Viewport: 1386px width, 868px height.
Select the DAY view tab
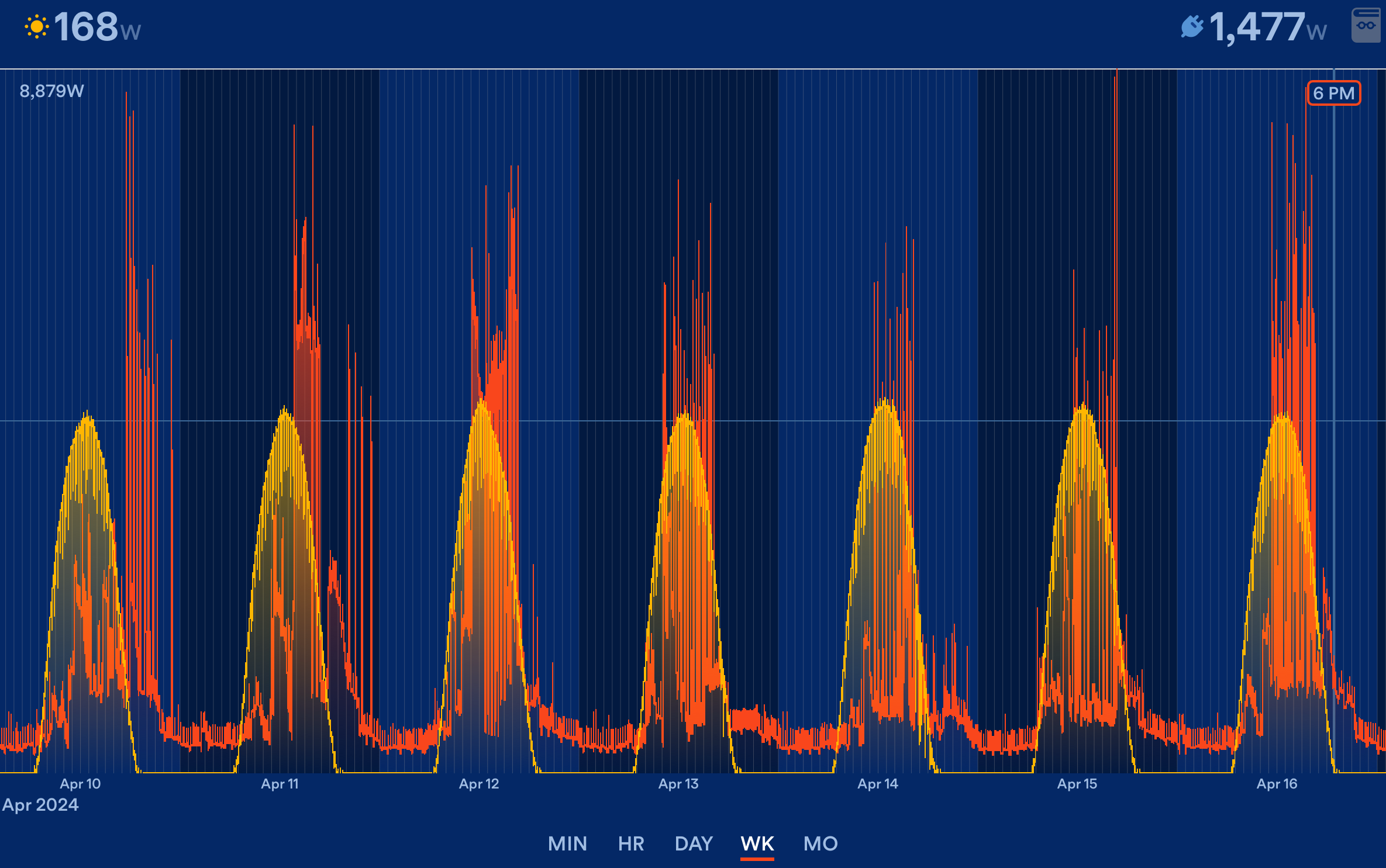(694, 843)
